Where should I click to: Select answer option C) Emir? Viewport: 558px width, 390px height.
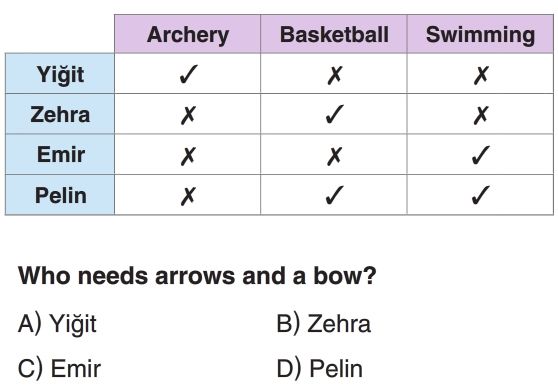59,368
